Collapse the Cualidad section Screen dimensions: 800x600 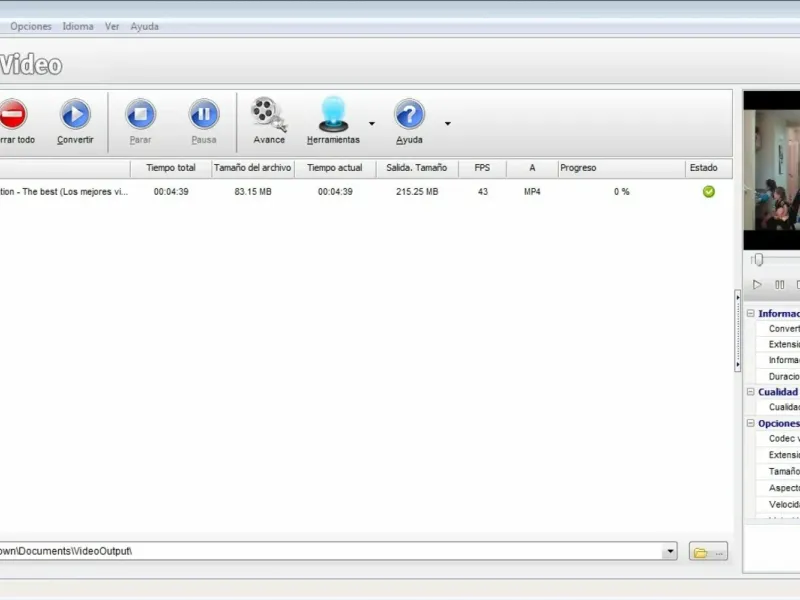(751, 392)
